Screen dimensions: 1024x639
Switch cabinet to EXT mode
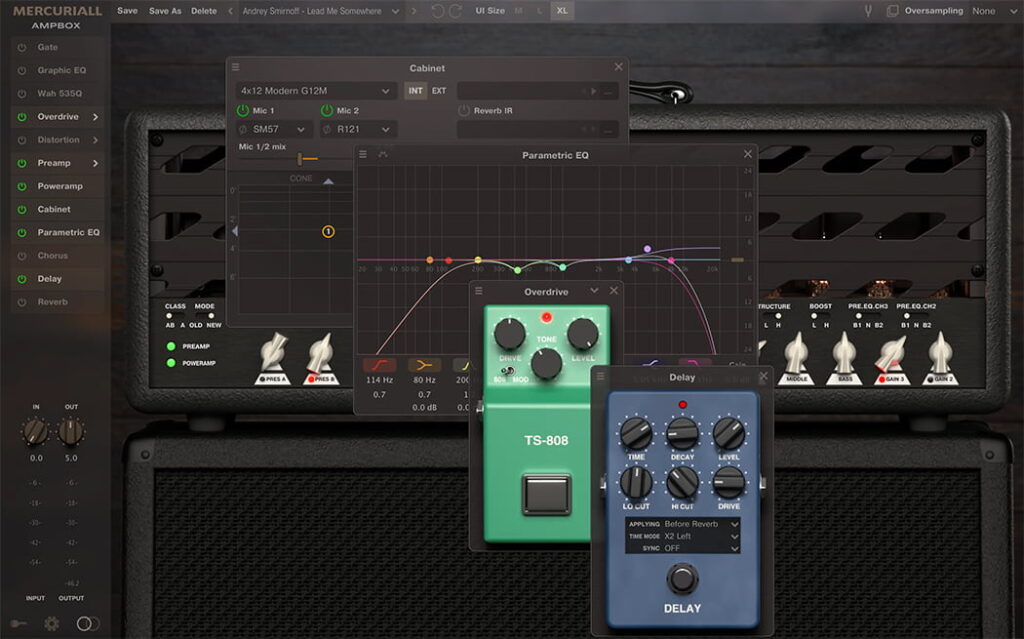pos(439,91)
